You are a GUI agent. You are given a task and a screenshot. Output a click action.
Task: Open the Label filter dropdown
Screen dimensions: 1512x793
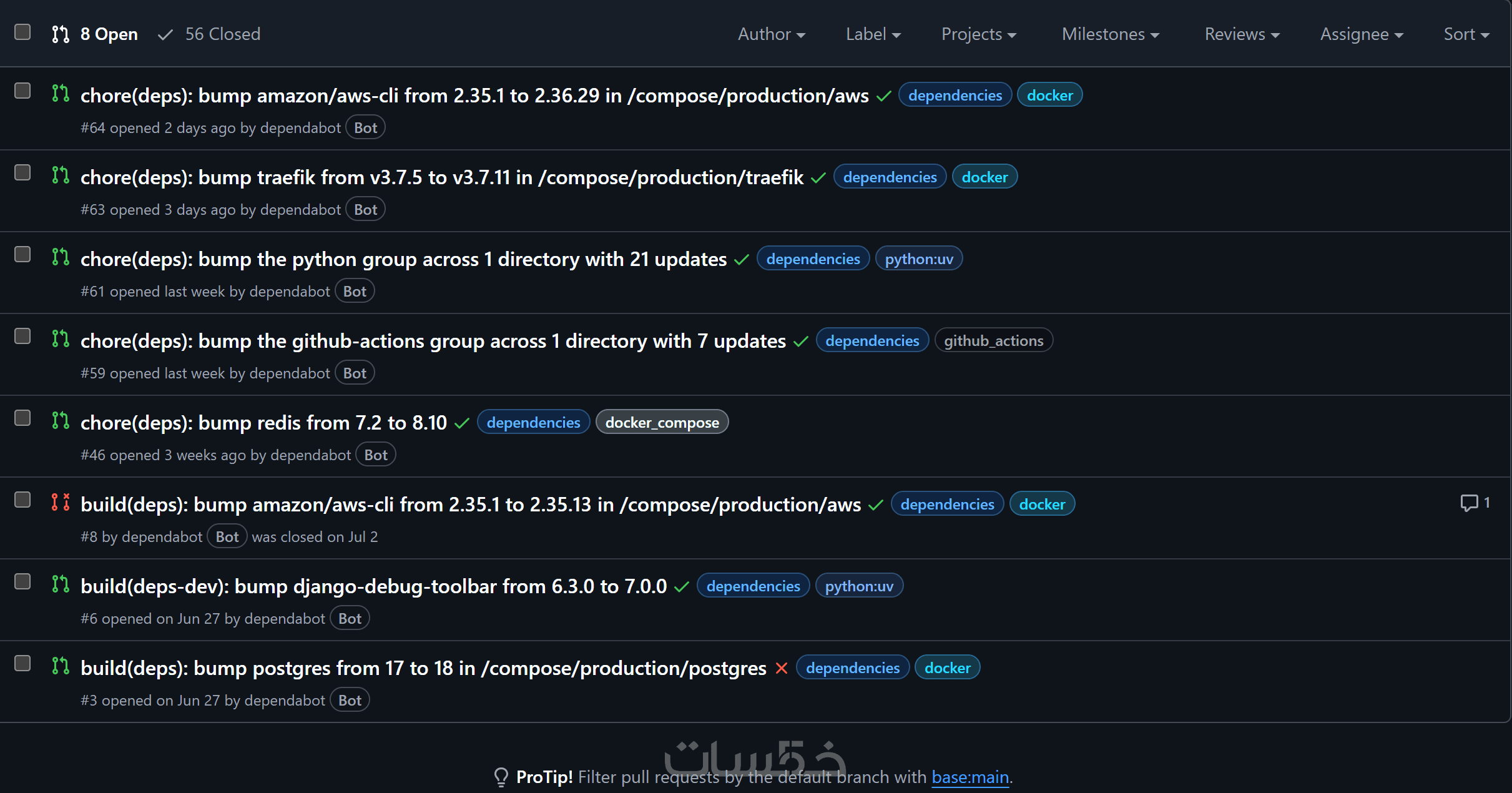pos(873,34)
